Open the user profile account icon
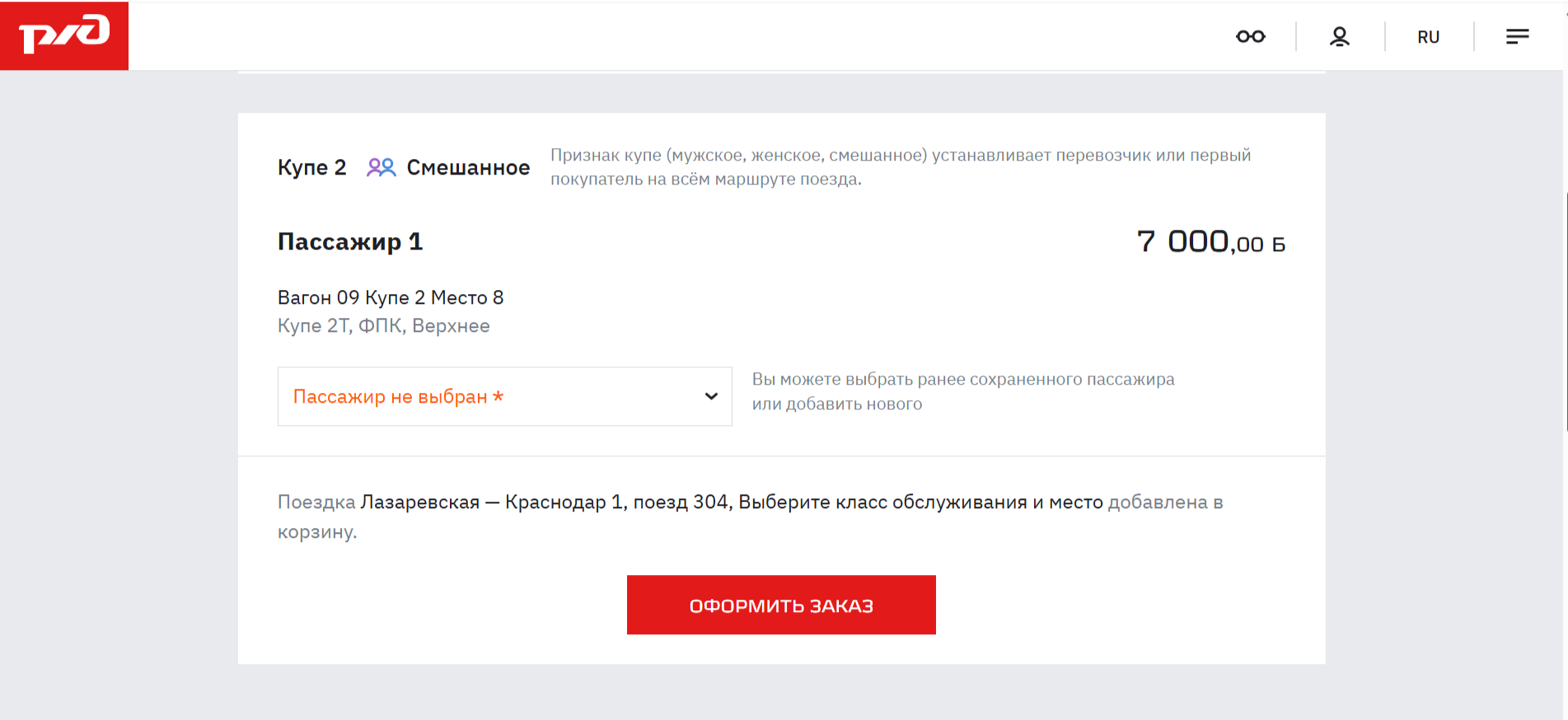 tap(1339, 36)
